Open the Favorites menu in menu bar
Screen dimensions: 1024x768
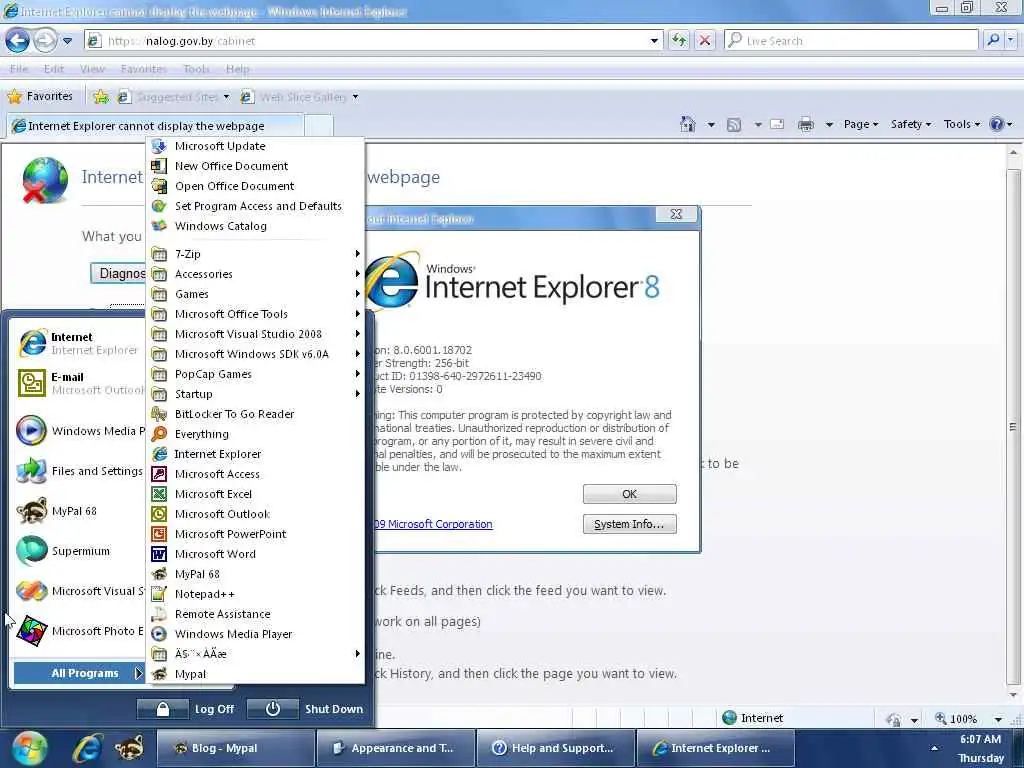click(144, 69)
